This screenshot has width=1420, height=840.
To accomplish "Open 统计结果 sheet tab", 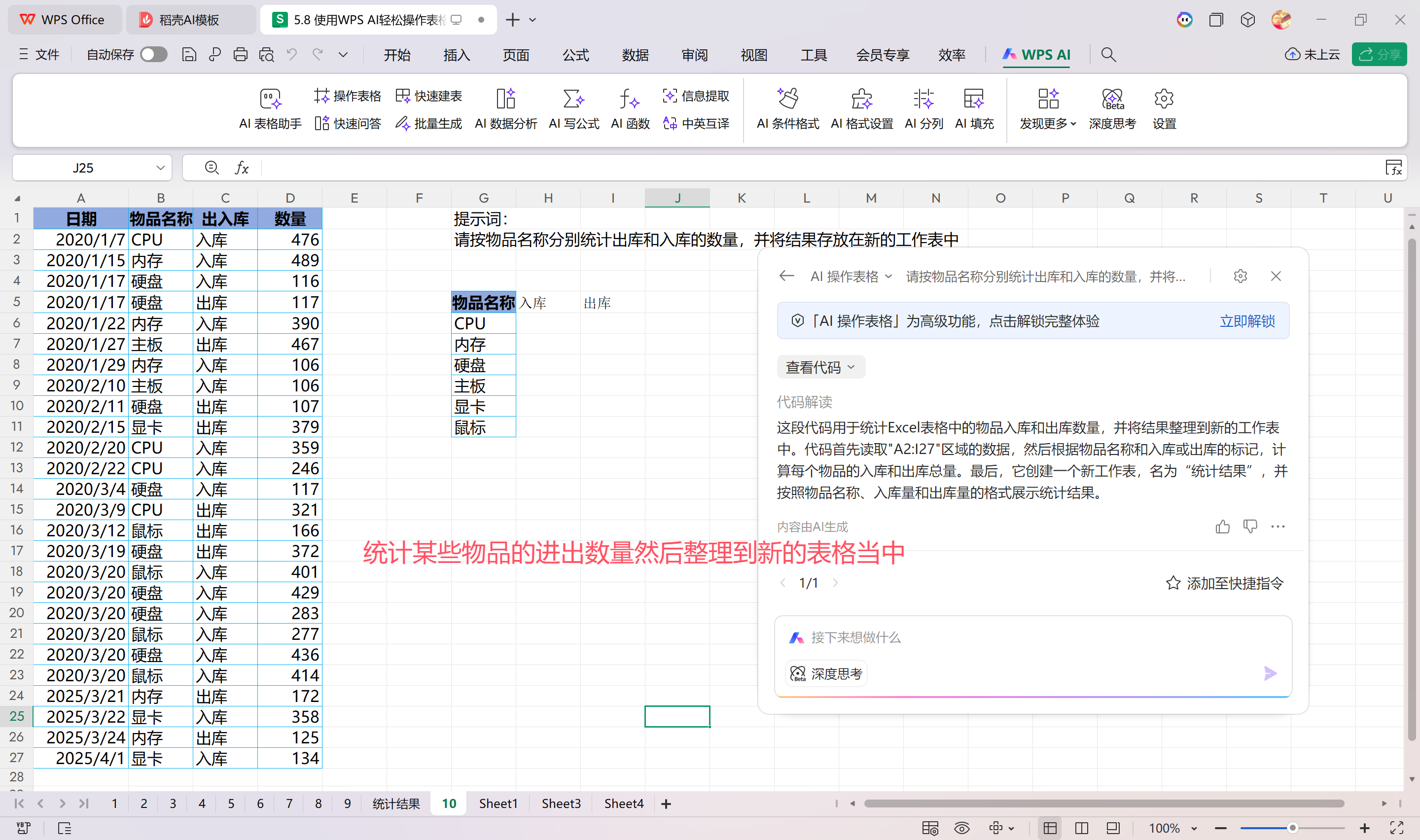I will click(395, 803).
